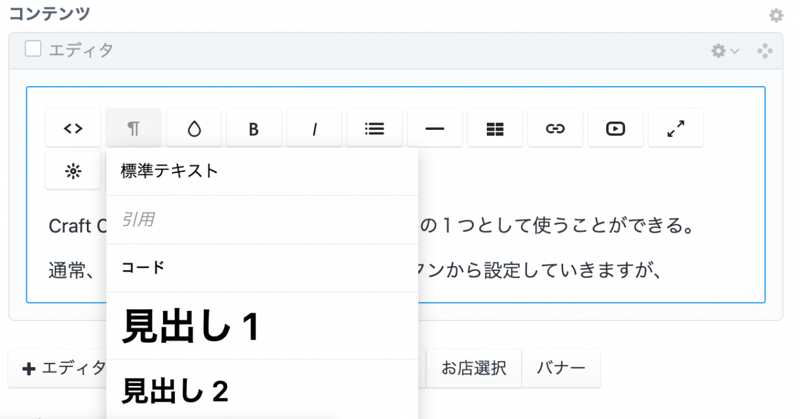Image resolution: width=800 pixels, height=419 pixels.
Task: Insert a horizontal rule line
Action: pos(435,128)
